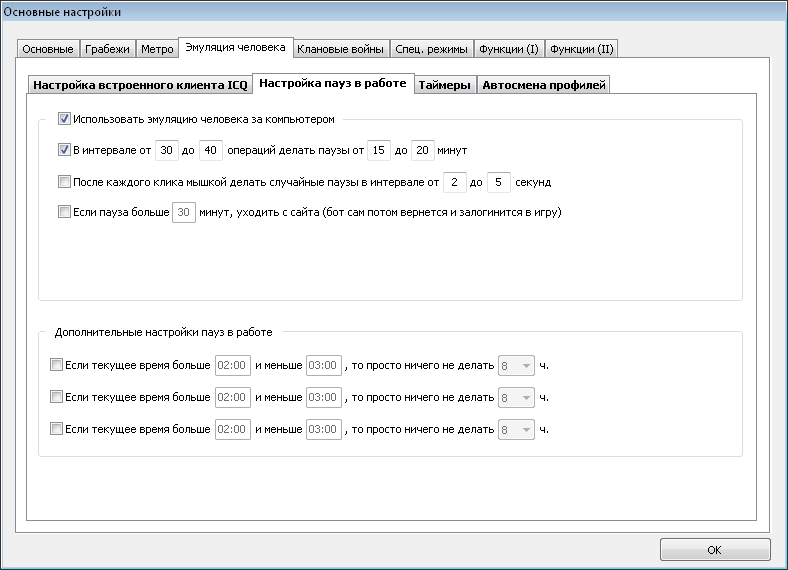This screenshot has width=788, height=570.
Task: Check second Если текущее время больше checkbox
Action: coord(56,397)
